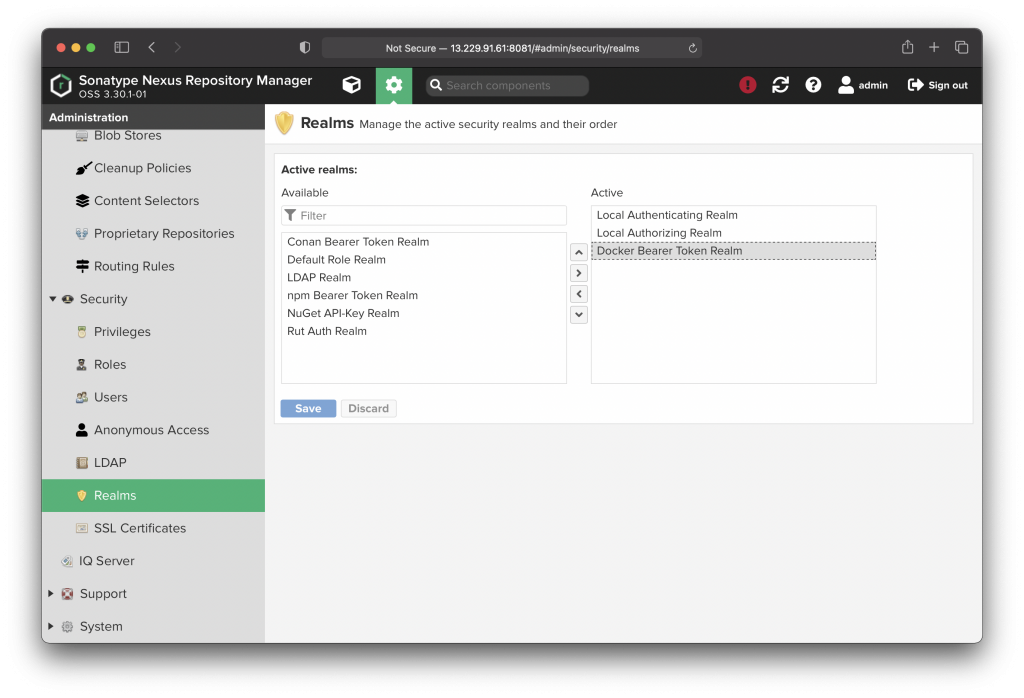The height and width of the screenshot is (698, 1024).
Task: Deactivate realm using the left arrow button
Action: click(x=579, y=293)
